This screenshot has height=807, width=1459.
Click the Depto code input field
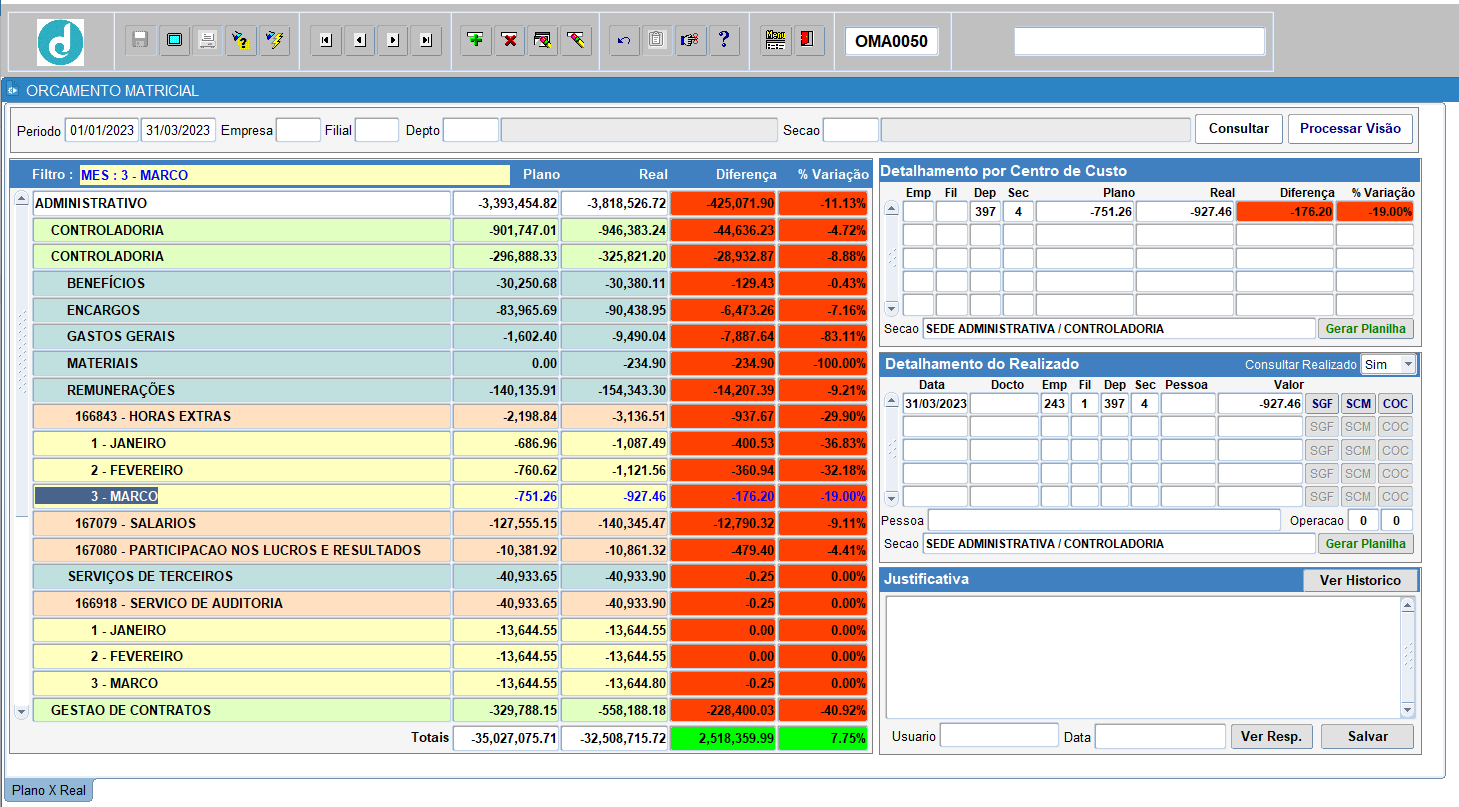[471, 130]
